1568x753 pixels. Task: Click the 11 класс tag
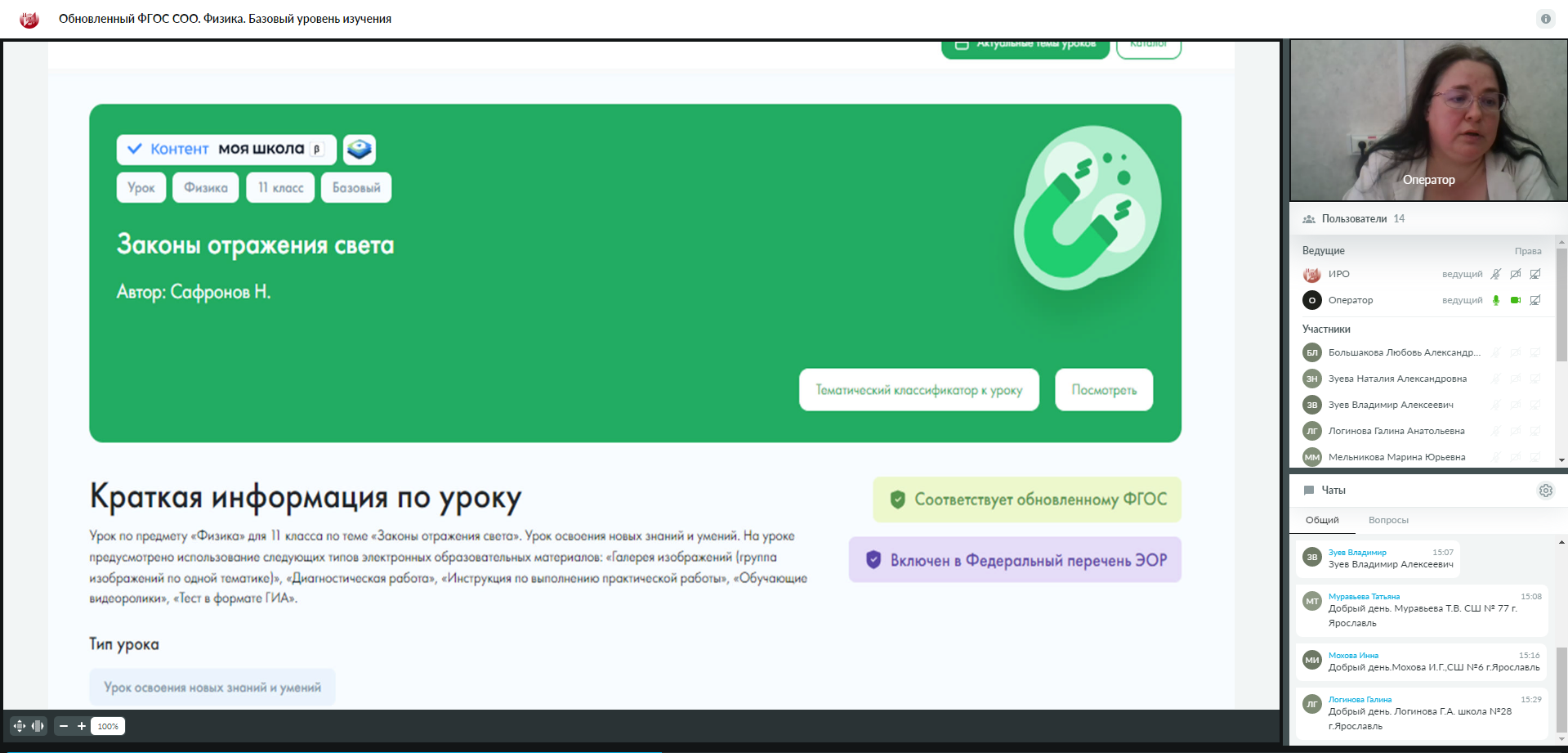click(x=280, y=188)
